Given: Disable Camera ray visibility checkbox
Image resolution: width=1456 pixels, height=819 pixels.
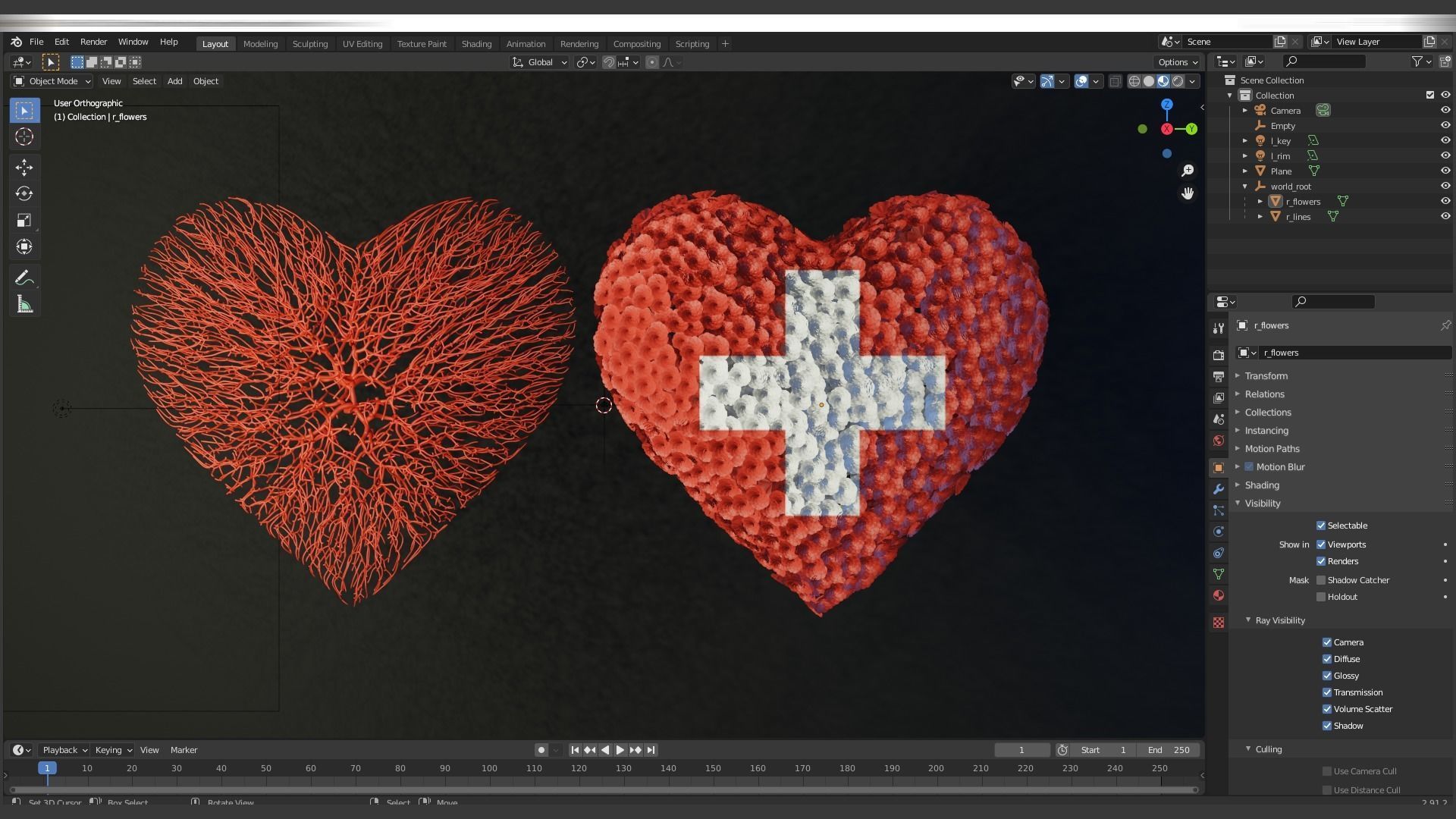Looking at the screenshot, I should pos(1327,642).
